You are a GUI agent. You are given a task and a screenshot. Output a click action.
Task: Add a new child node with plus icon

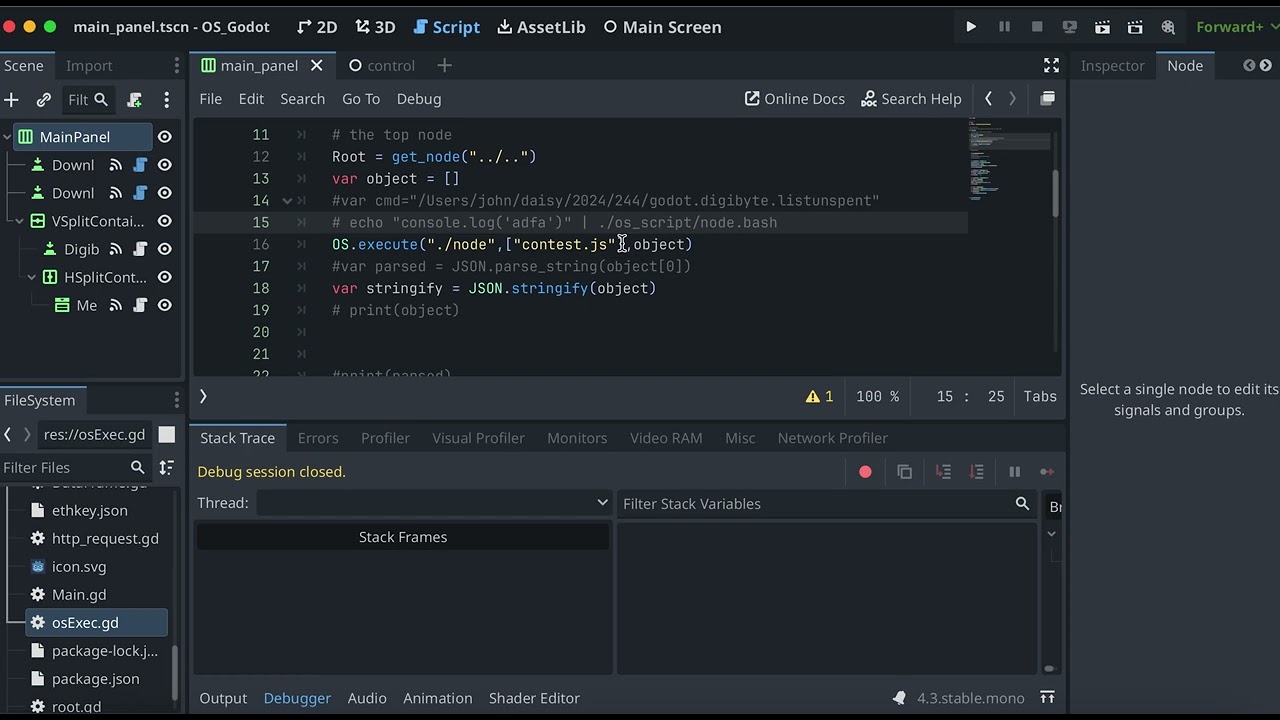tap(11, 99)
